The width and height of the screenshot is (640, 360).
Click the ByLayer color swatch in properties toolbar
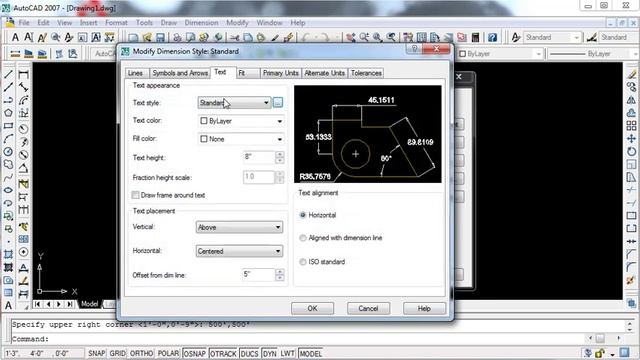pyautogui.click(x=462, y=54)
